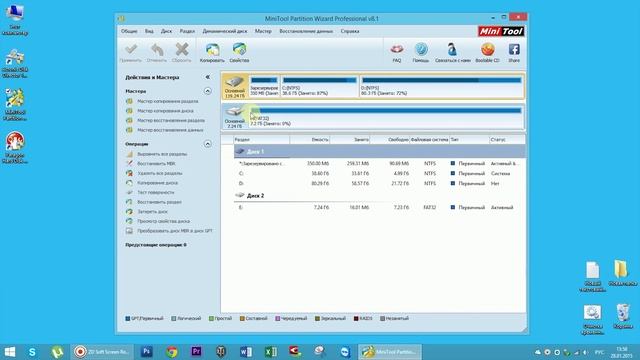Sort by the Занято column header
Screen dimensions: 640x360
350,140
